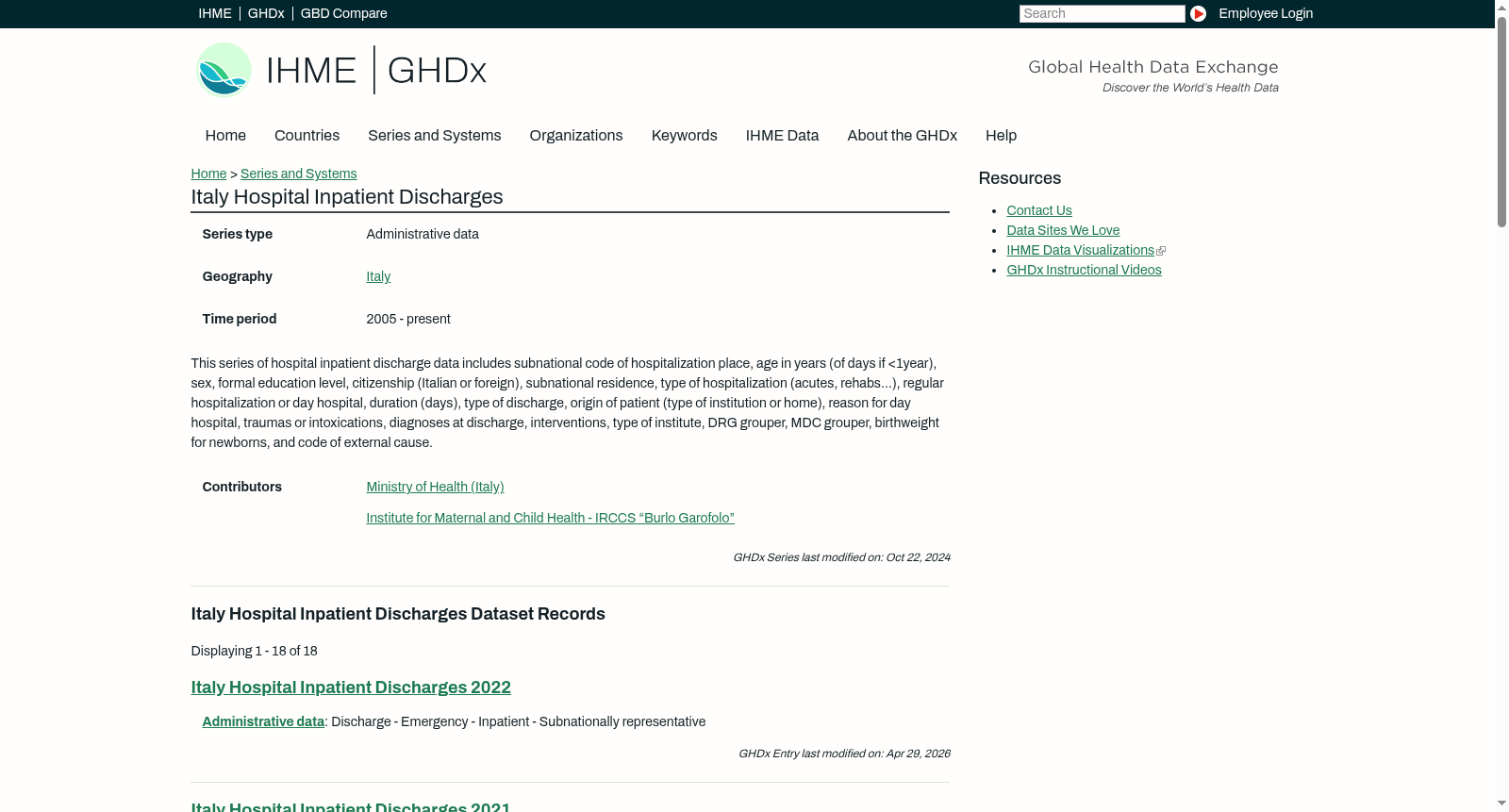1509x812 pixels.
Task: Open Institute for Maternal and Child Health link
Action: [x=550, y=518]
